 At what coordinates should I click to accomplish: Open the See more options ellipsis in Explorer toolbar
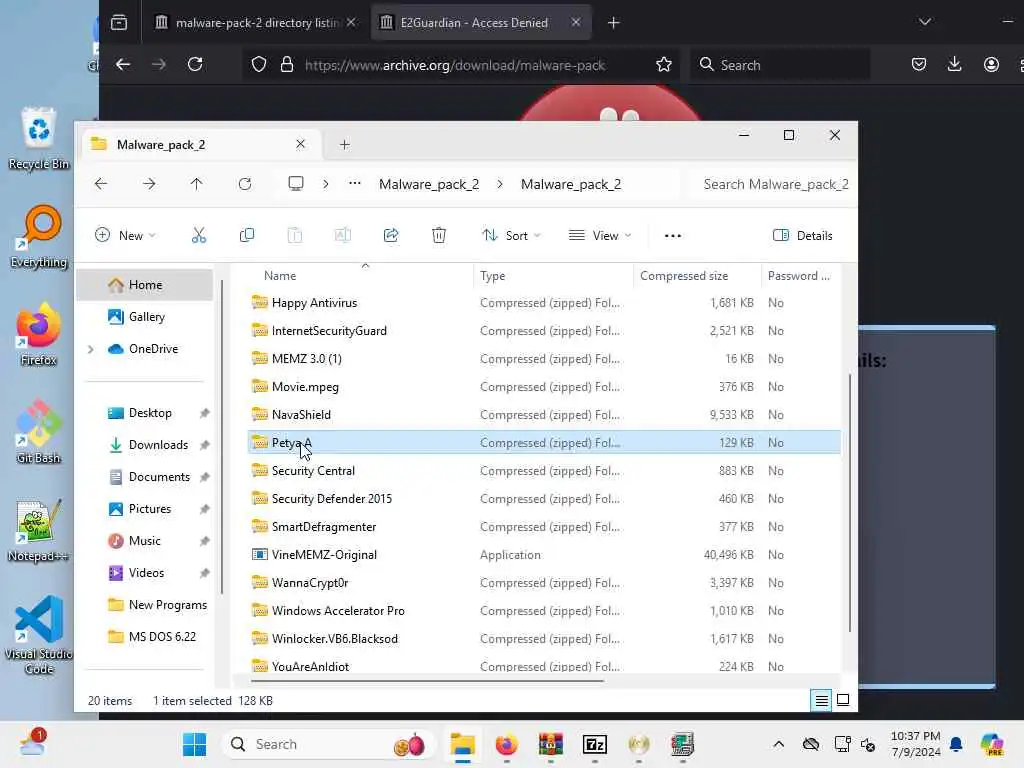[x=673, y=236]
